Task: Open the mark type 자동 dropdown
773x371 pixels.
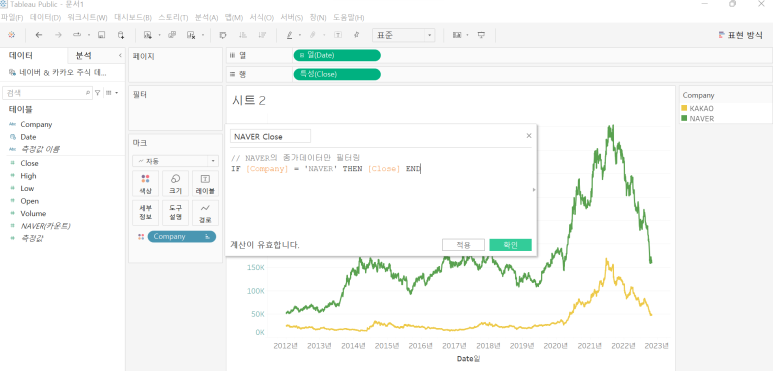Action: click(x=176, y=161)
